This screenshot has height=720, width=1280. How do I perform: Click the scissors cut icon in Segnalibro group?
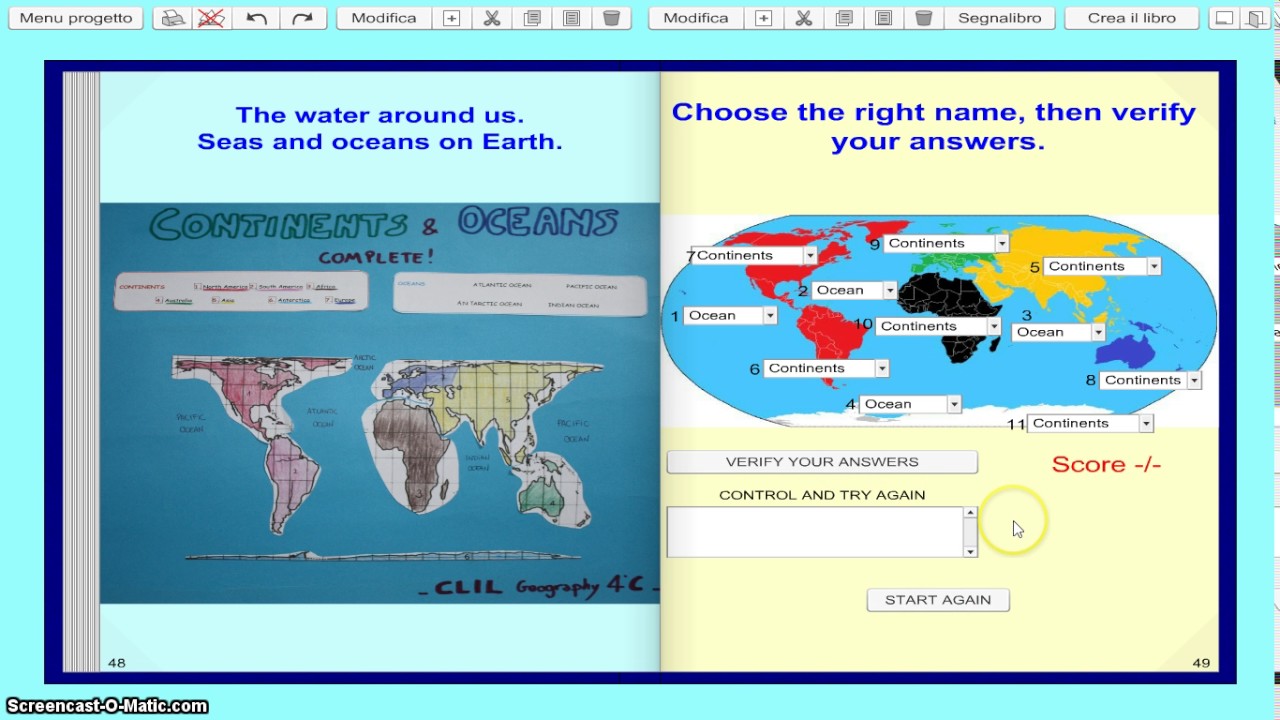(804, 18)
